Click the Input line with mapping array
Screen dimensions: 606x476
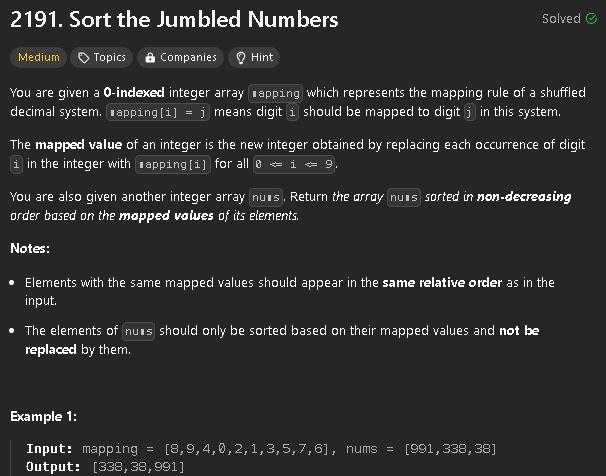click(261, 449)
